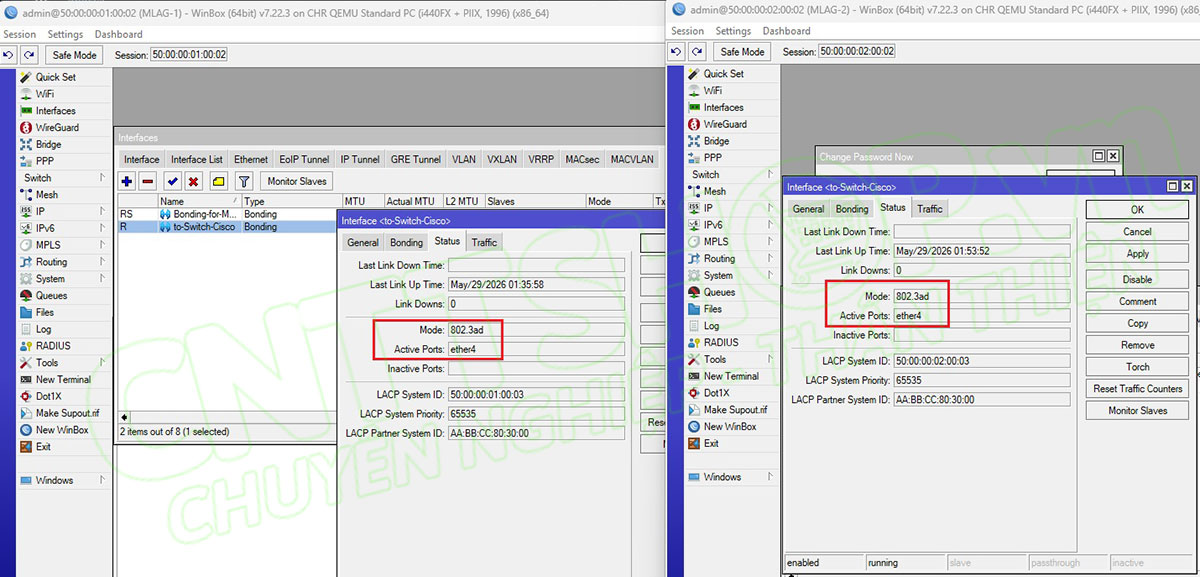1200x577 pixels.
Task: Open Settings menu in MLAG-2 window
Action: (x=733, y=31)
